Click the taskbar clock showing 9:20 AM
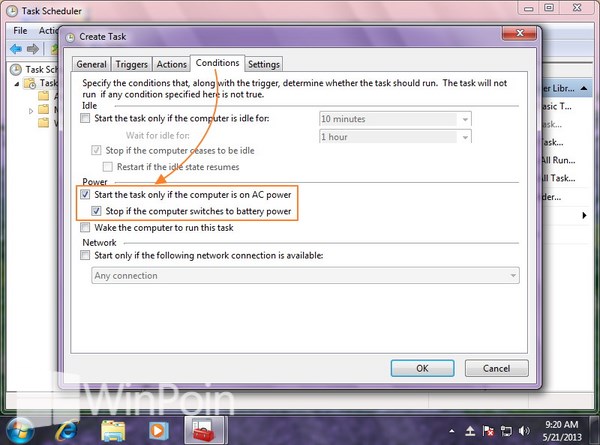The width and height of the screenshot is (600, 445). (x=561, y=430)
